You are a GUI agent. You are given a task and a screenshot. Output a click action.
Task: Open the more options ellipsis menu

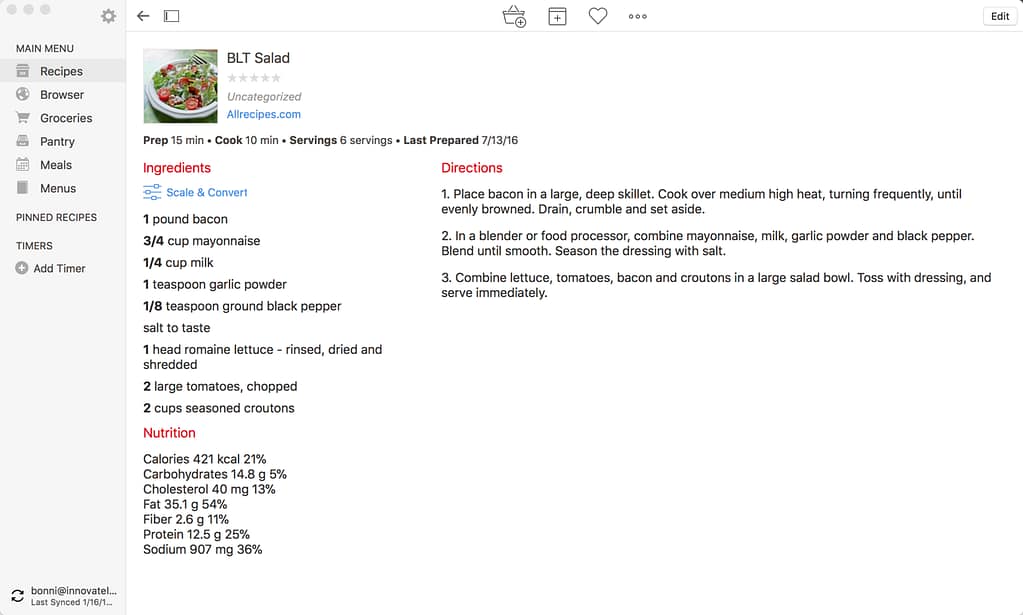[x=638, y=16]
